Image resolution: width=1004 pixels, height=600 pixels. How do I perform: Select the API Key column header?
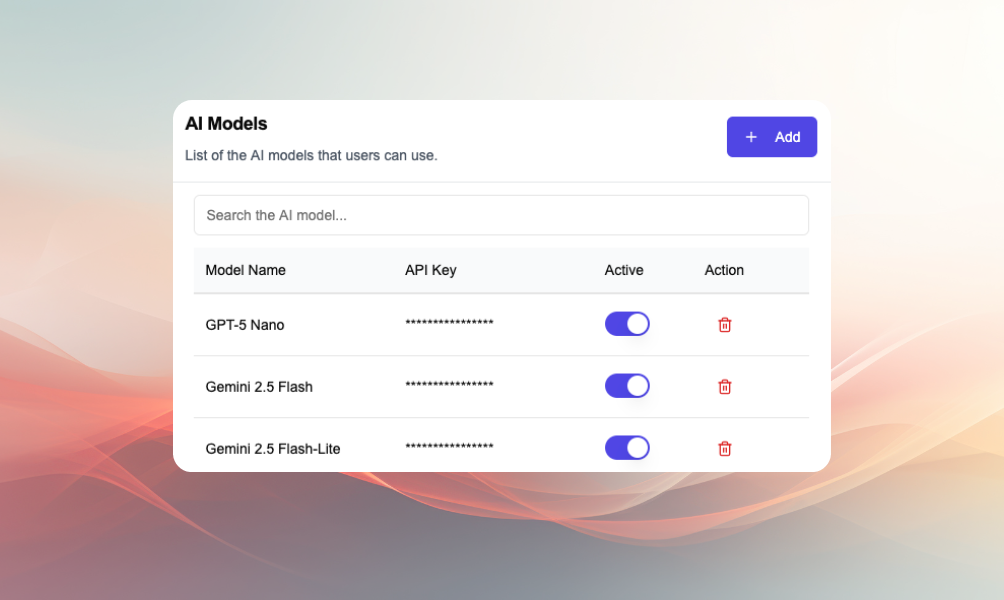431,270
